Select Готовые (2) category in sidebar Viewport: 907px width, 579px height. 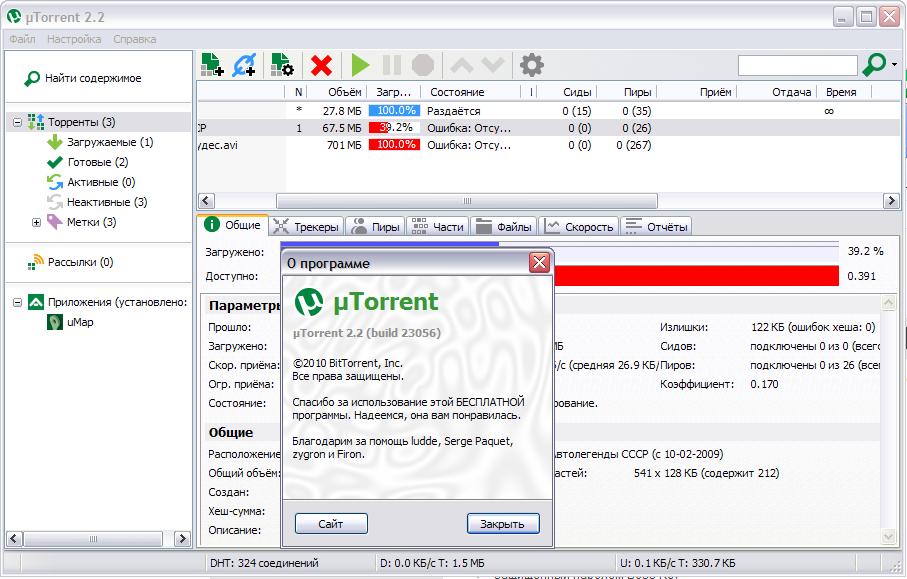[x=97, y=162]
